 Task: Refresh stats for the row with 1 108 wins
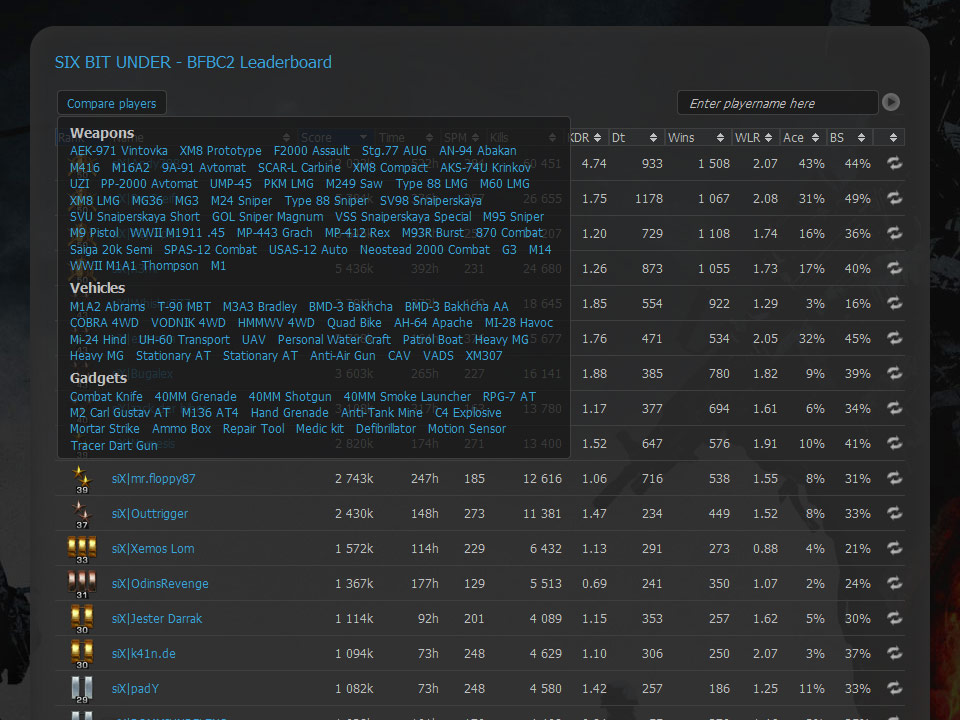894,233
